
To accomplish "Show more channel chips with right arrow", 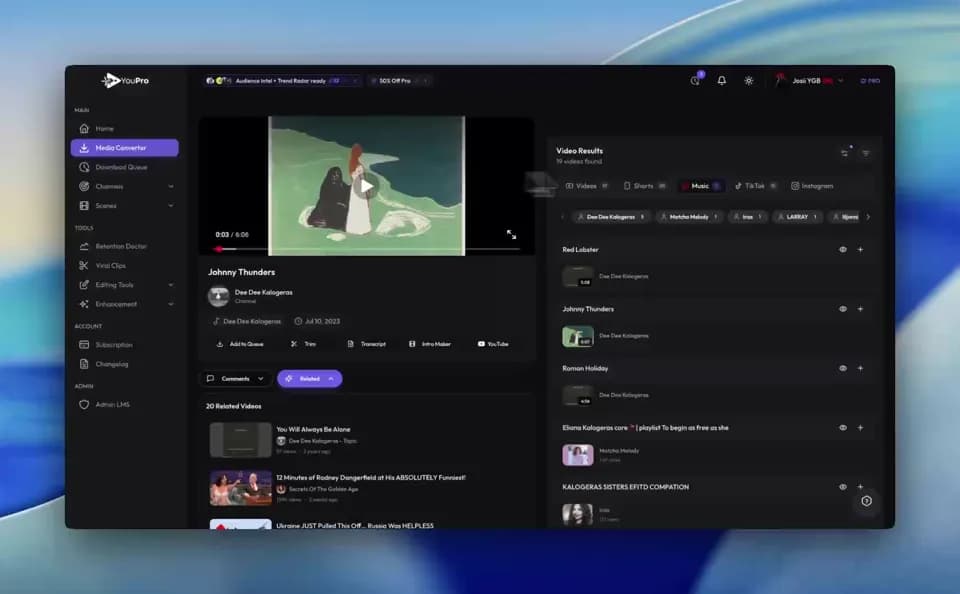I will pos(868,217).
